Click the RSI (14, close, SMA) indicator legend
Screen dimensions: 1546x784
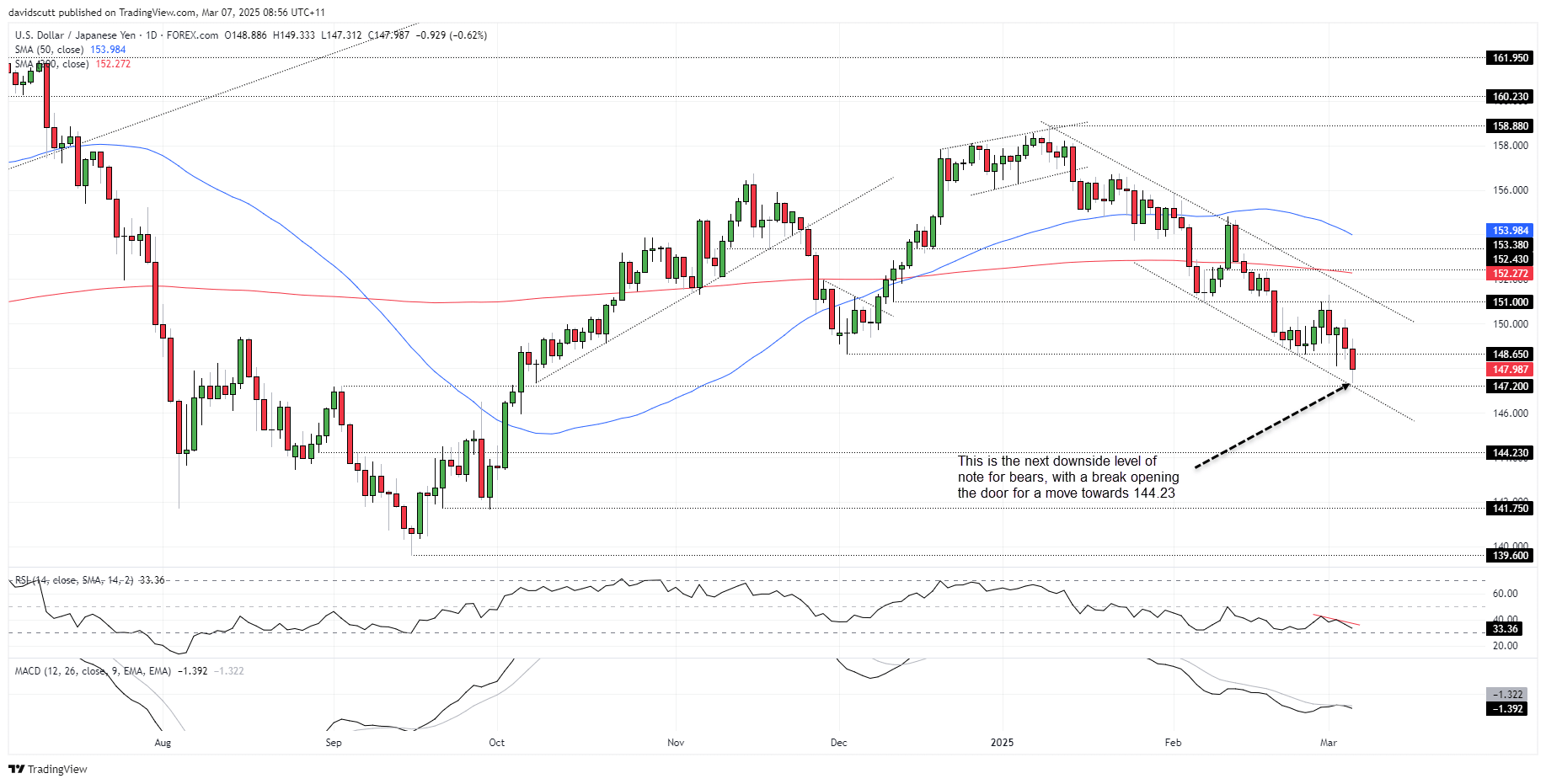pyautogui.click(x=89, y=580)
